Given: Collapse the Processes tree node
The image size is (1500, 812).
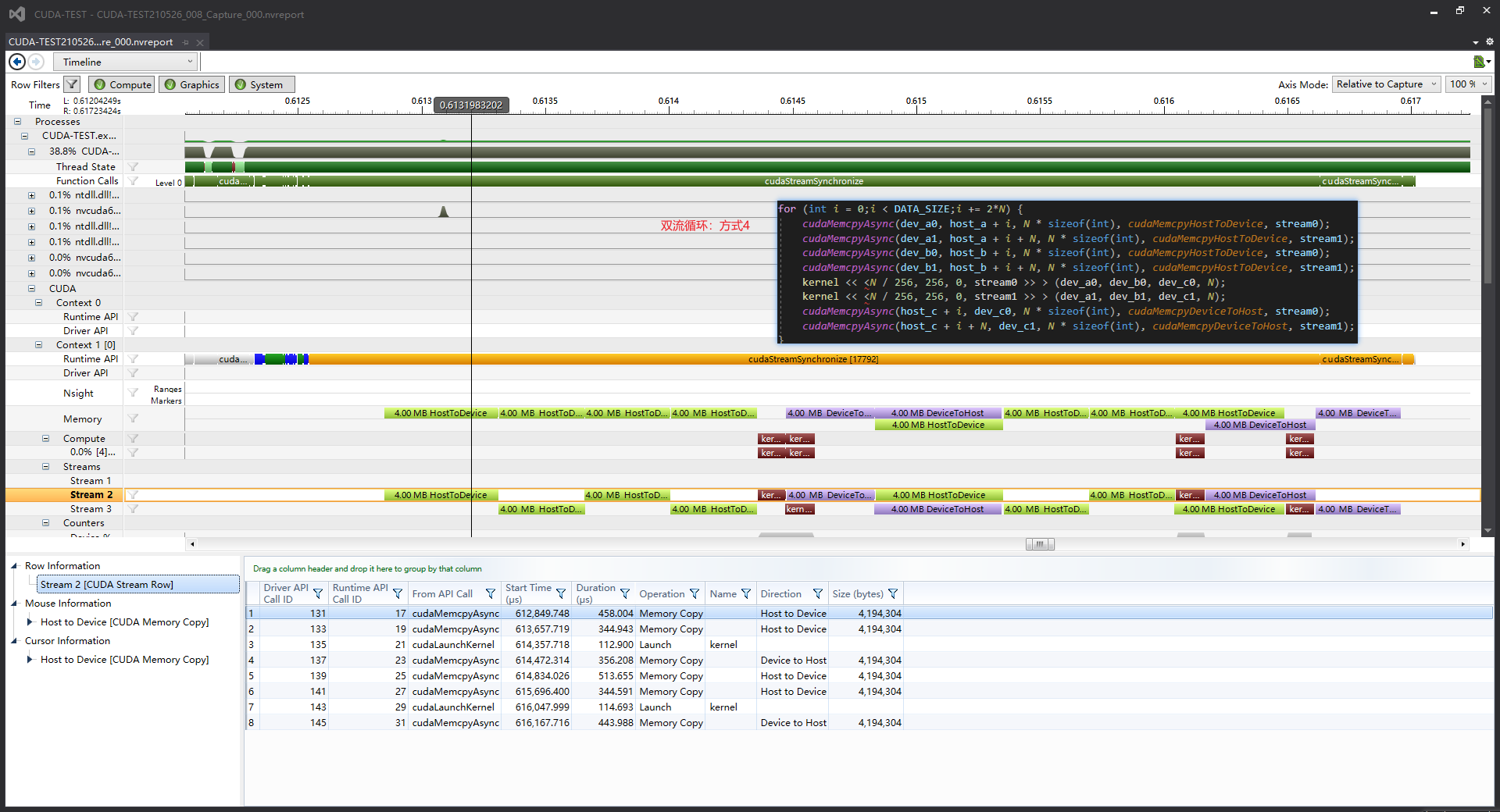Looking at the screenshot, I should (x=17, y=122).
